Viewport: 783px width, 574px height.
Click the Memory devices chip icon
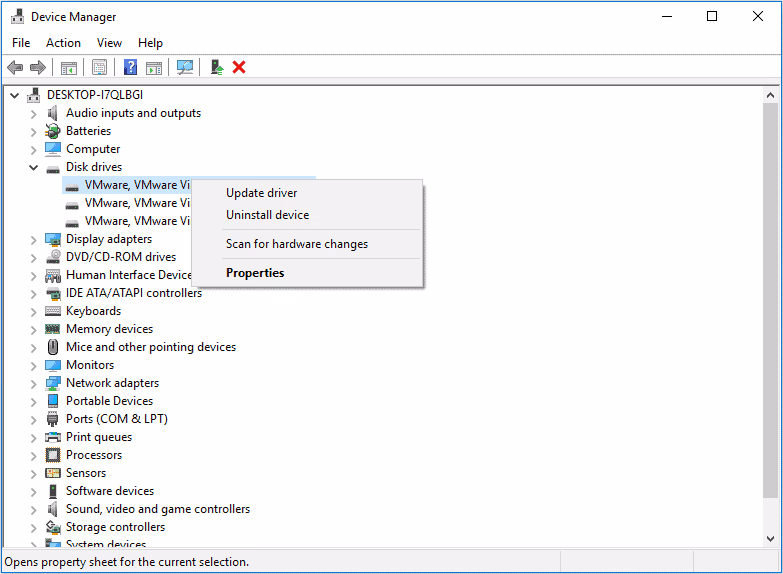point(52,329)
